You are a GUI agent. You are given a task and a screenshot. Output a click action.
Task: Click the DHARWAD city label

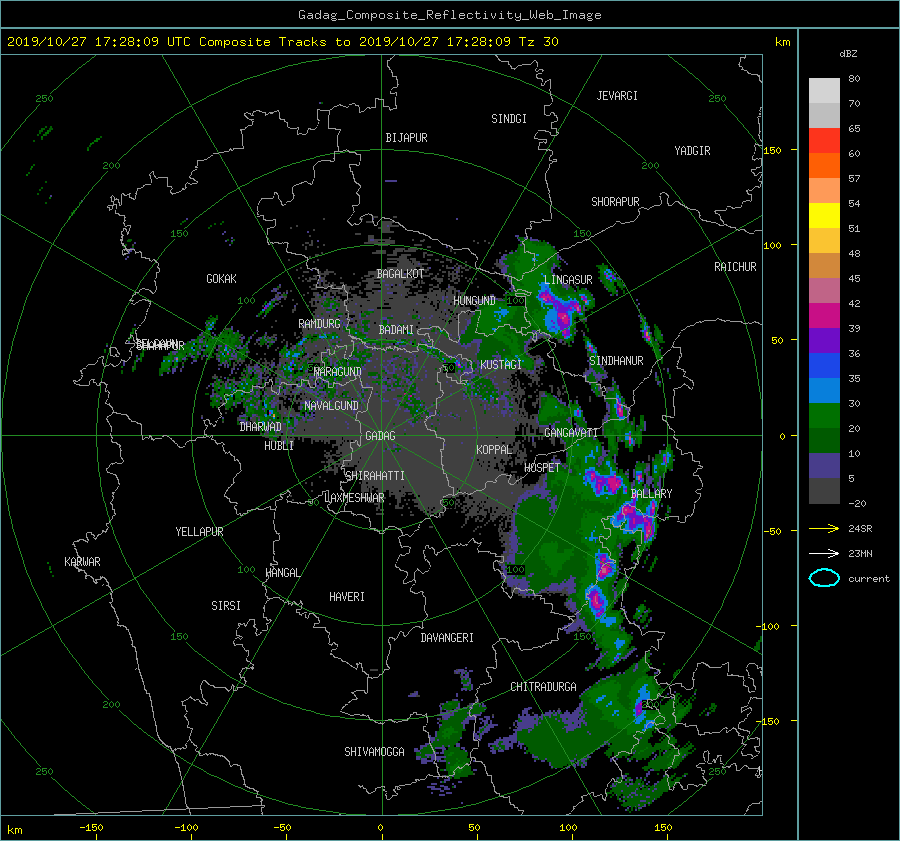tap(260, 427)
